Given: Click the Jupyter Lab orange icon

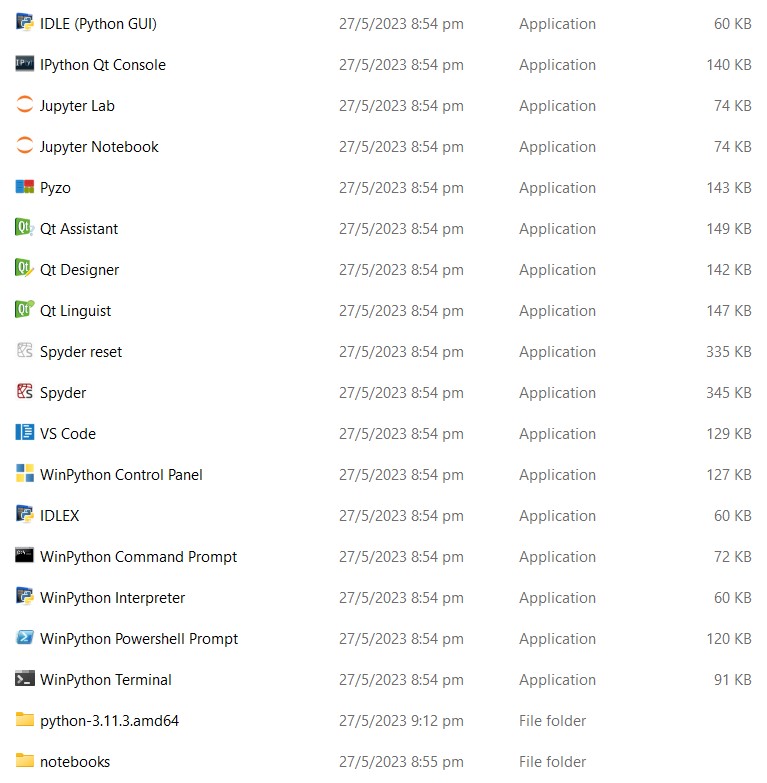Looking at the screenshot, I should 24,104.
